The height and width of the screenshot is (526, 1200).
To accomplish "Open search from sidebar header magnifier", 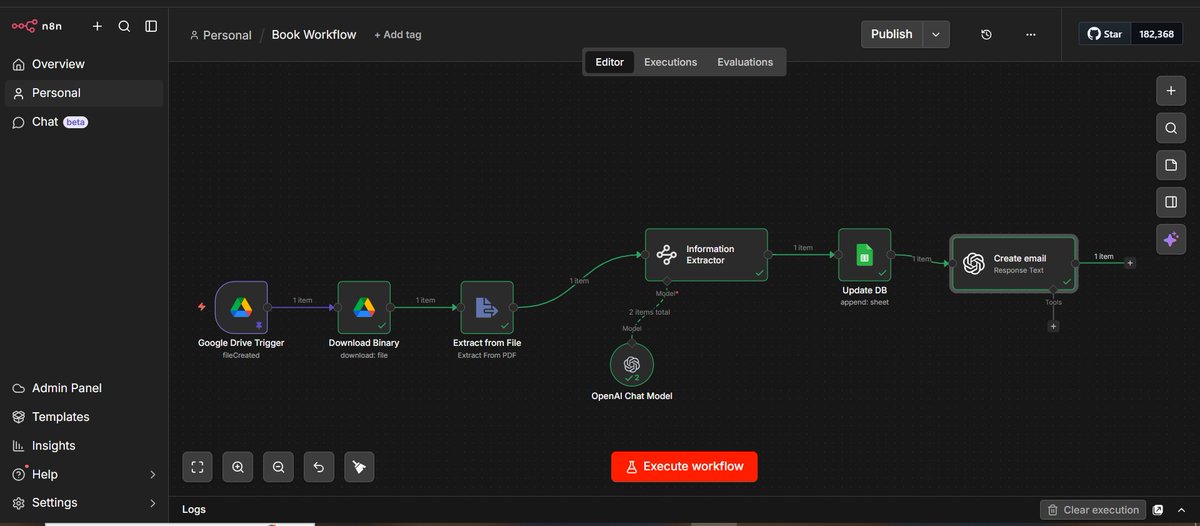I will tap(124, 26).
